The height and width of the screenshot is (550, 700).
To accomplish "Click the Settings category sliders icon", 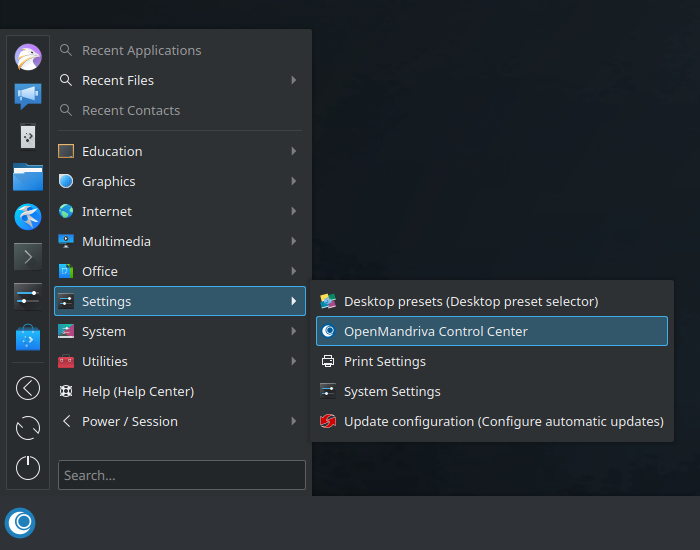I will coord(66,301).
